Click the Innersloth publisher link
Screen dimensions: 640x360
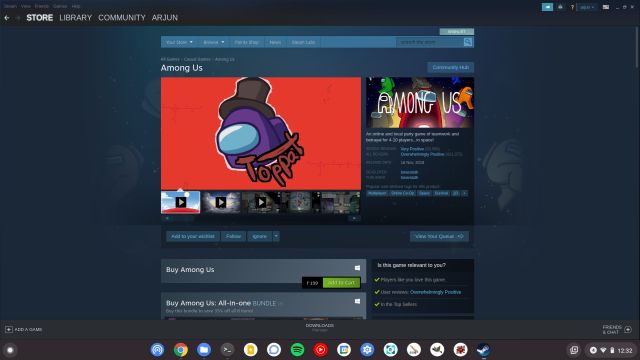point(409,178)
